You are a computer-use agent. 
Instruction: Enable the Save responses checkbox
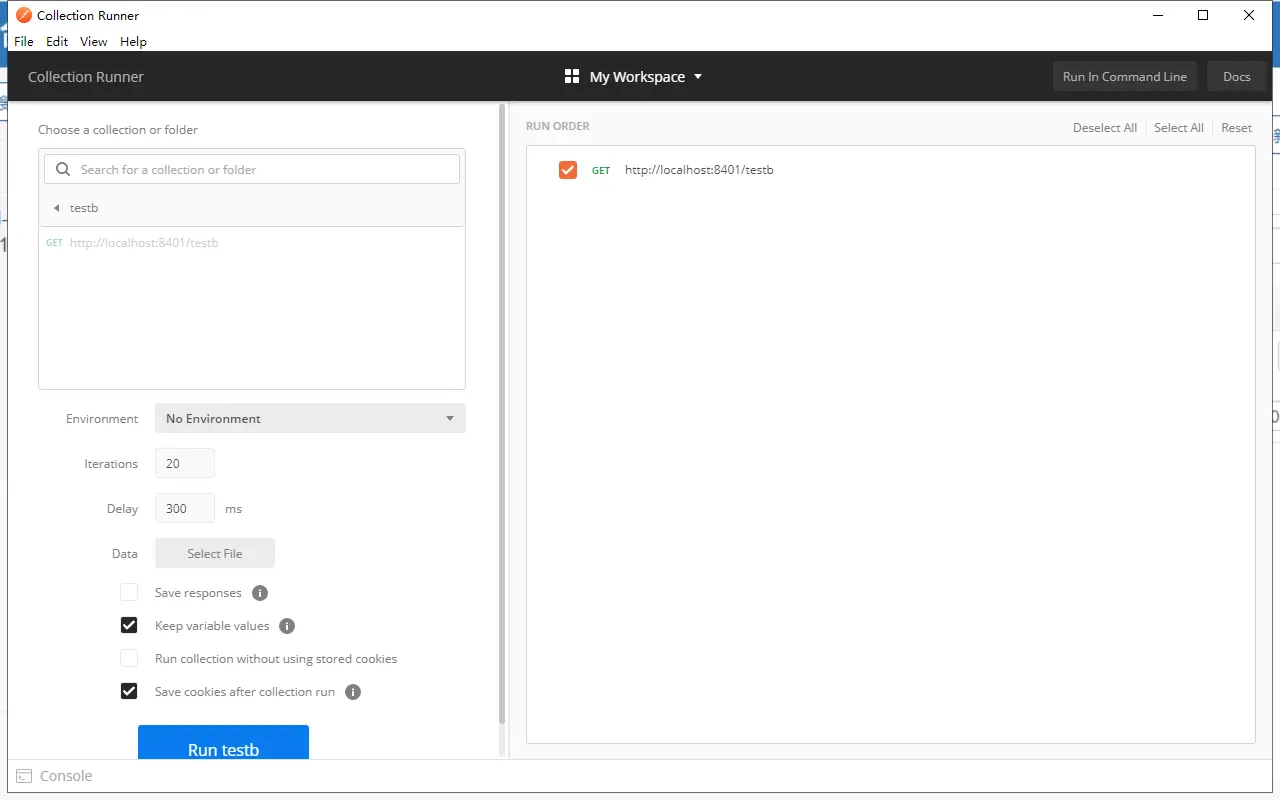[x=129, y=592]
